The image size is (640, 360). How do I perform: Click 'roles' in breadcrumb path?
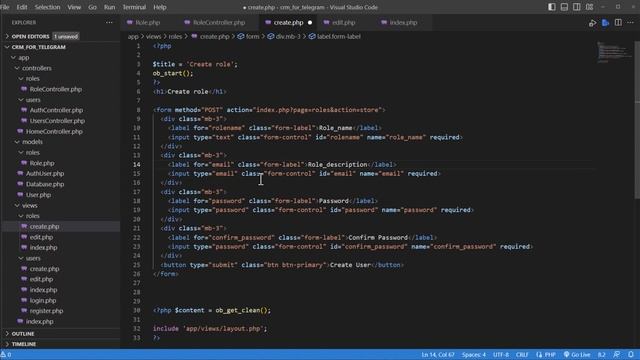(x=175, y=36)
